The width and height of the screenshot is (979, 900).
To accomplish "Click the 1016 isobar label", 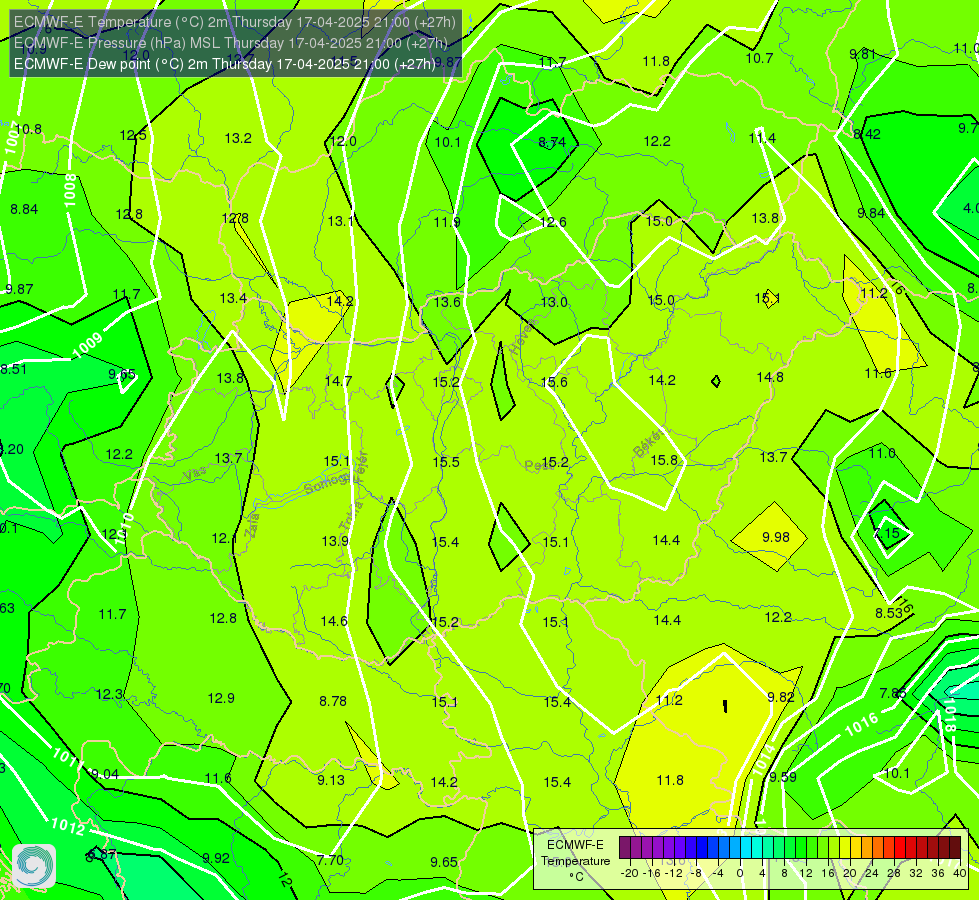I will (x=862, y=724).
